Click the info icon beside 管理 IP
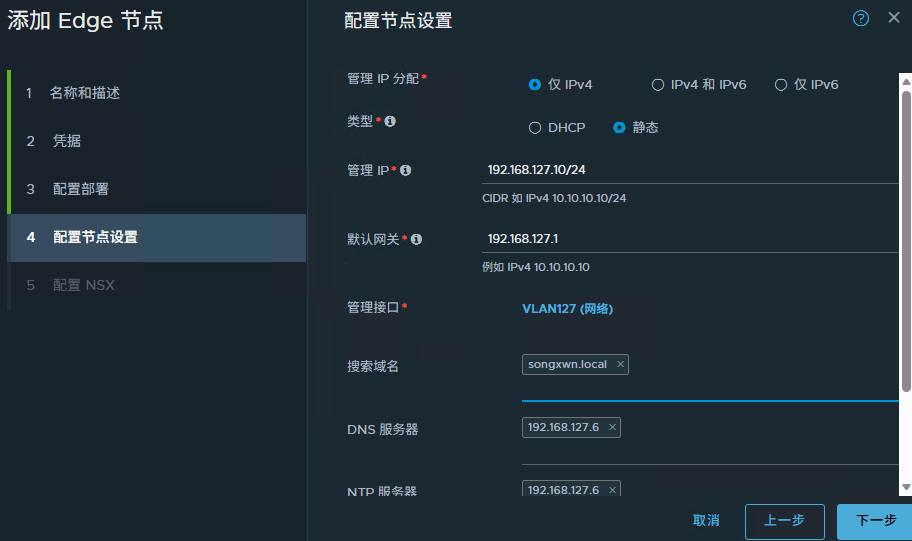The width and height of the screenshot is (912, 541). pos(405,170)
